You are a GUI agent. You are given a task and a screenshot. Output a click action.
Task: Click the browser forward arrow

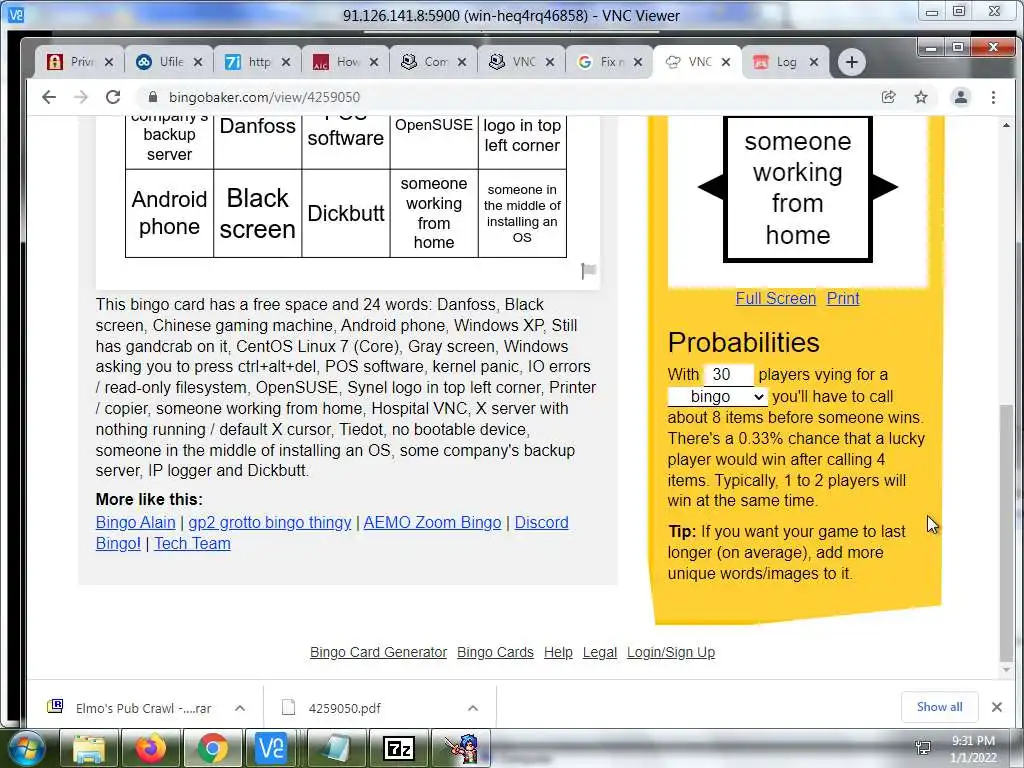pyautogui.click(x=80, y=97)
